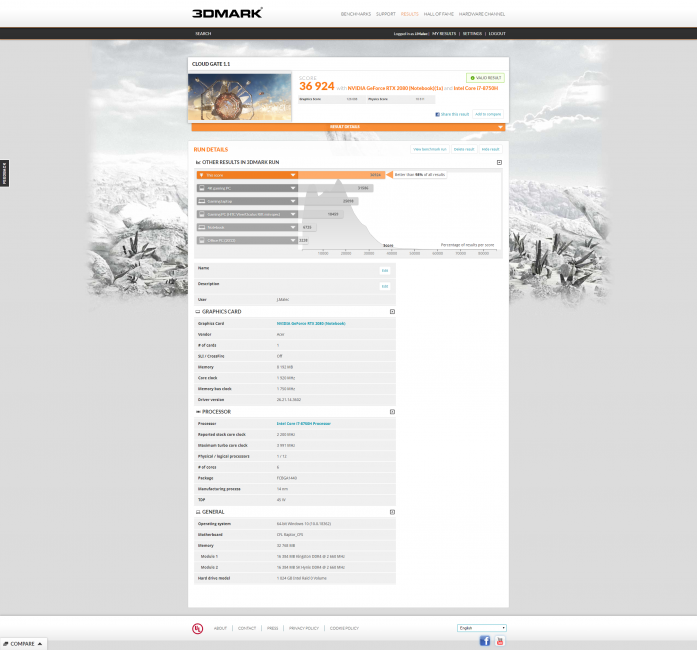Click the 3DMark logo
This screenshot has width=697, height=650.
pos(227,13)
